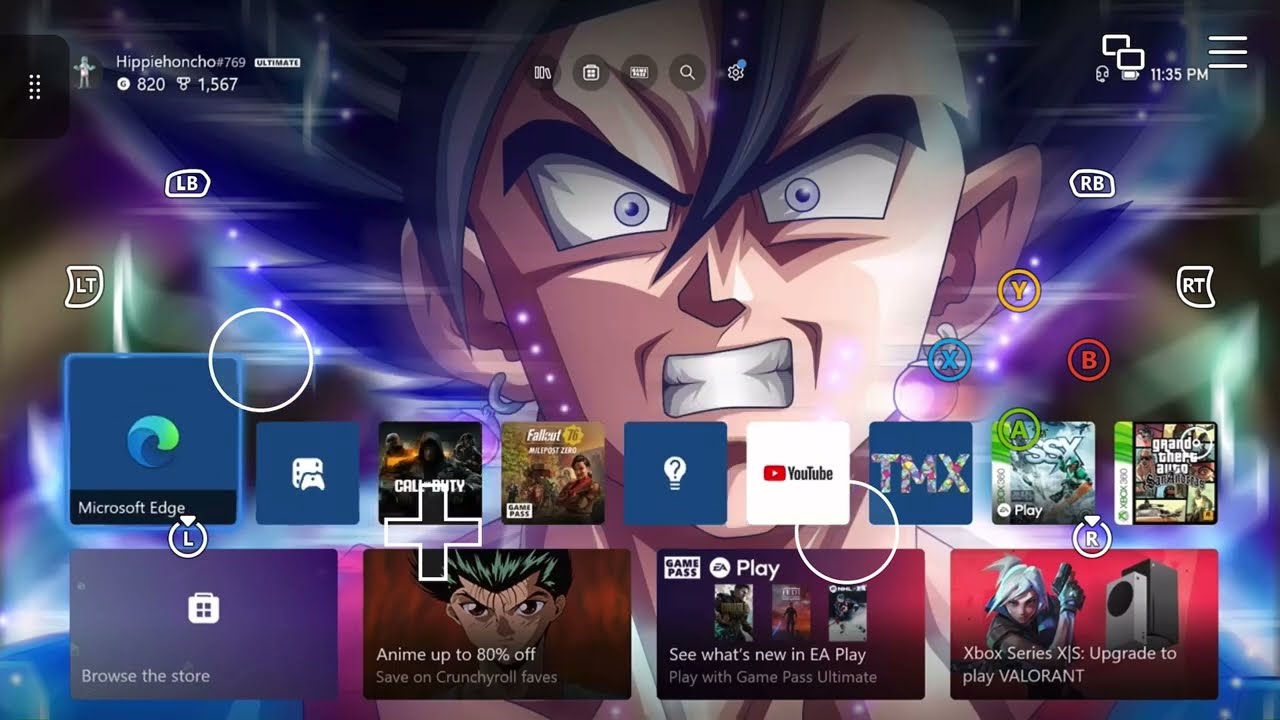Click the controller battery icon
Viewport: 1280px width, 720px height.
click(x=1130, y=75)
